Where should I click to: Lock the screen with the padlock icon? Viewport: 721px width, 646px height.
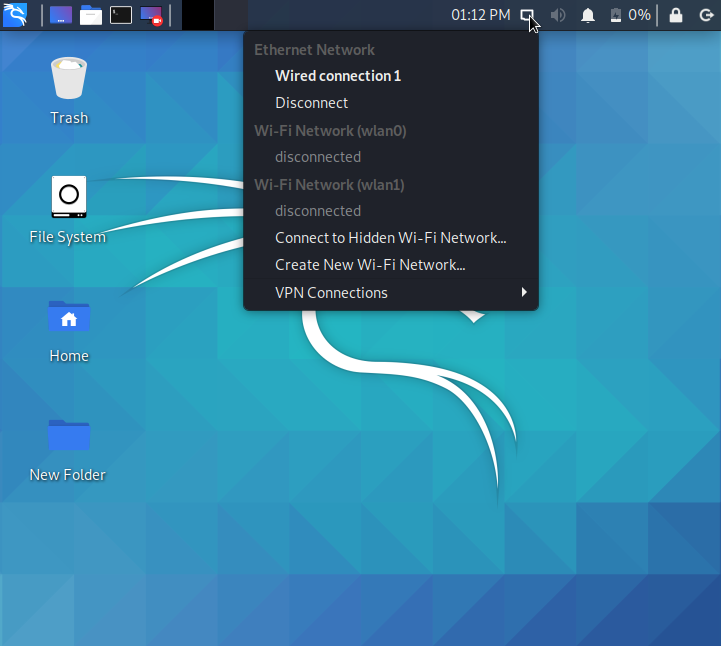(676, 15)
